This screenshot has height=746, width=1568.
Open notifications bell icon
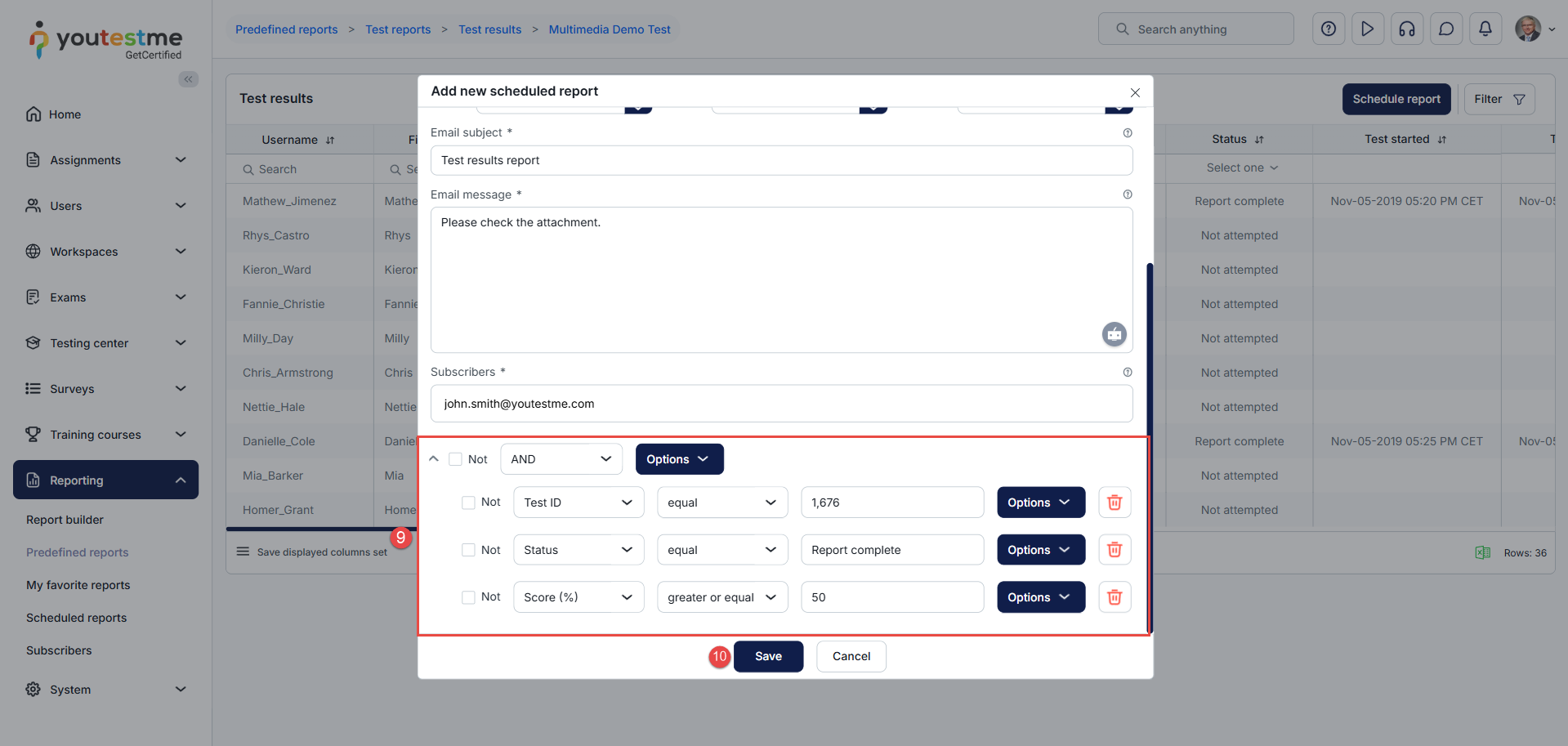click(x=1485, y=29)
